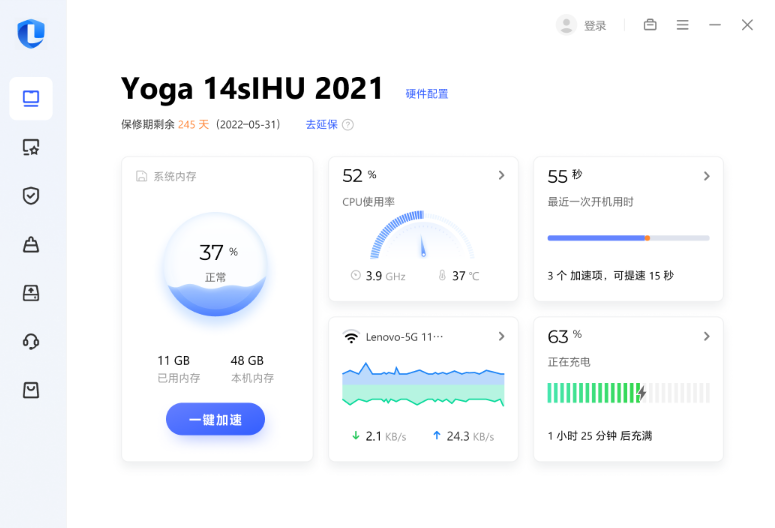The width and height of the screenshot is (775, 528).
Task: Open the toolbox briefcase icon in title bar
Action: coord(650,25)
